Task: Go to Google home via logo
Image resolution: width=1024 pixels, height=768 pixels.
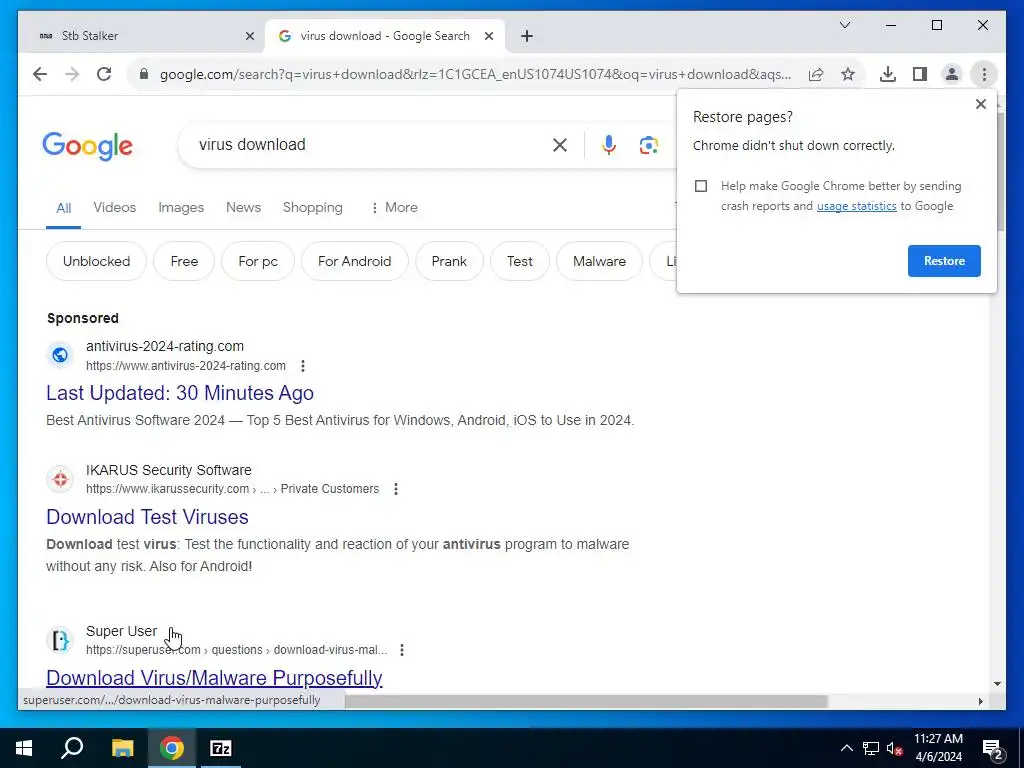Action: [x=88, y=146]
